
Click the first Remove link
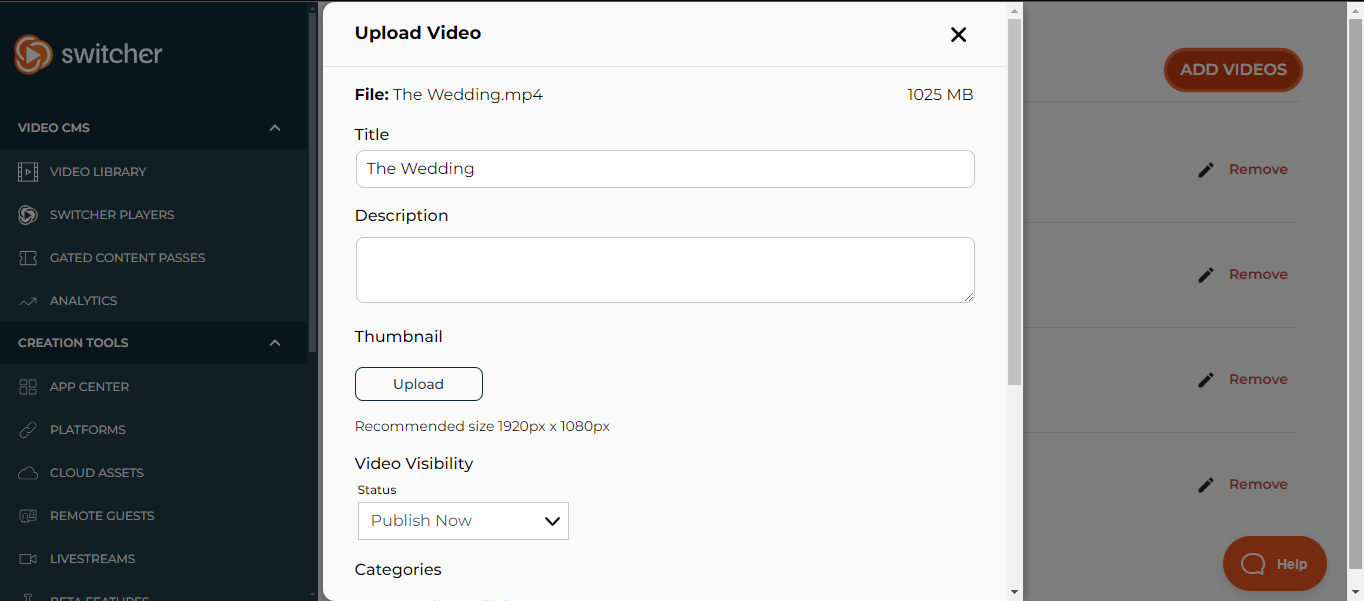tap(1258, 170)
